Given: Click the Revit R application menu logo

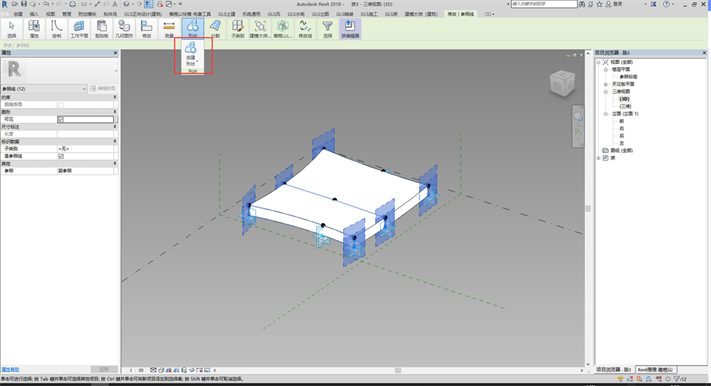Looking at the screenshot, I should point(5,4).
